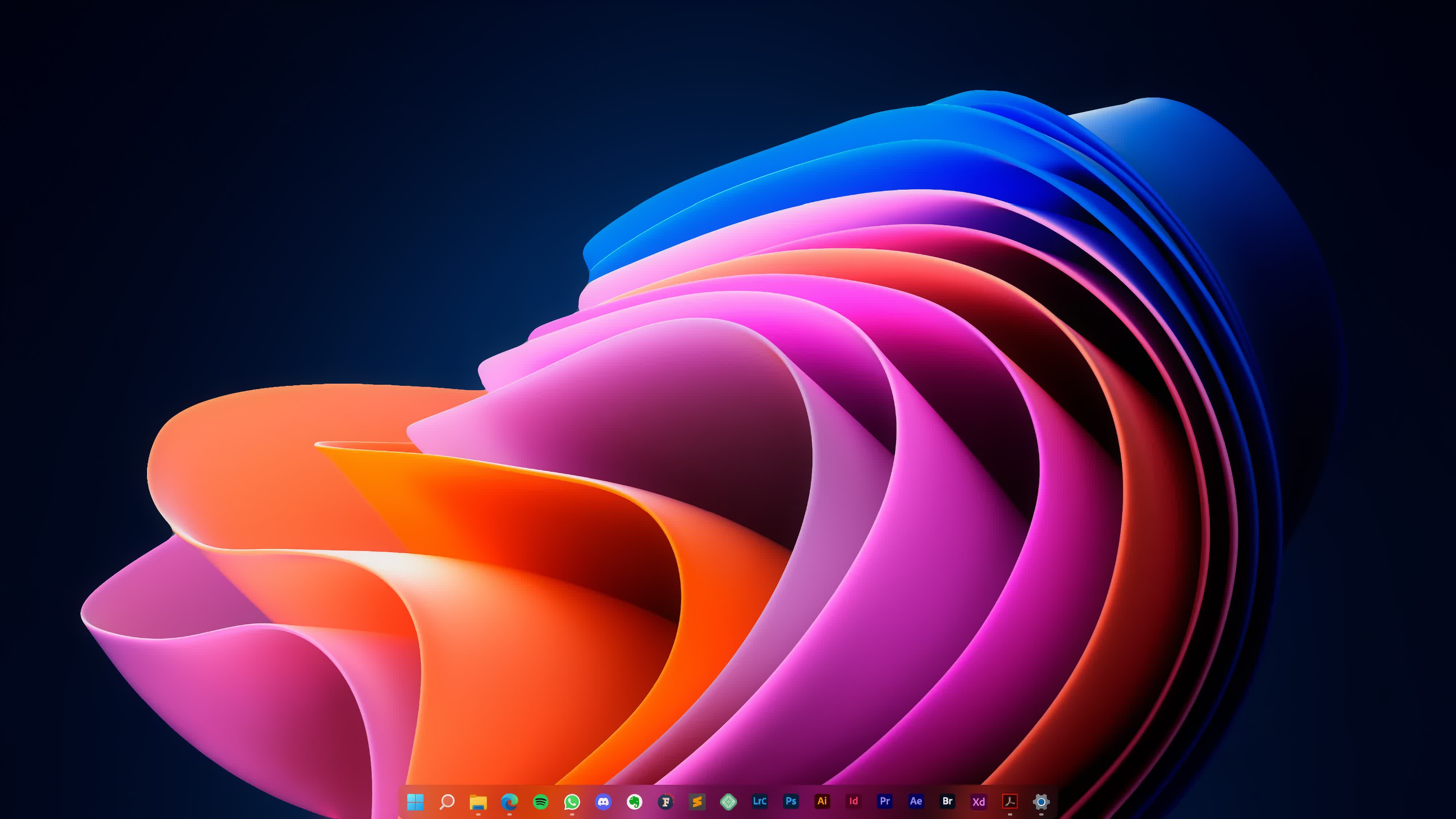Open Adobe XD from taskbar
Viewport: 1456px width, 819px height.
978,801
